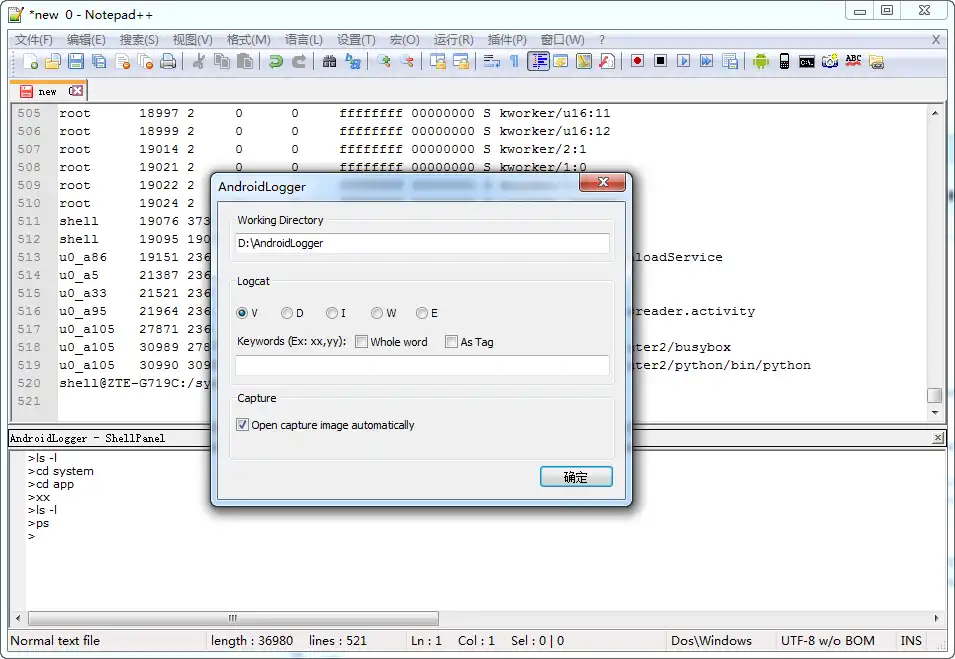Click the editor vertical scrollbar down arrow

[935, 413]
